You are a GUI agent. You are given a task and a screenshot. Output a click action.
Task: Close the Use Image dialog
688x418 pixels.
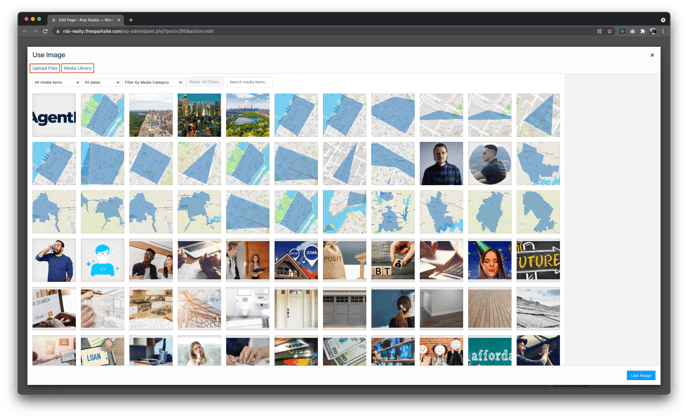tap(652, 55)
